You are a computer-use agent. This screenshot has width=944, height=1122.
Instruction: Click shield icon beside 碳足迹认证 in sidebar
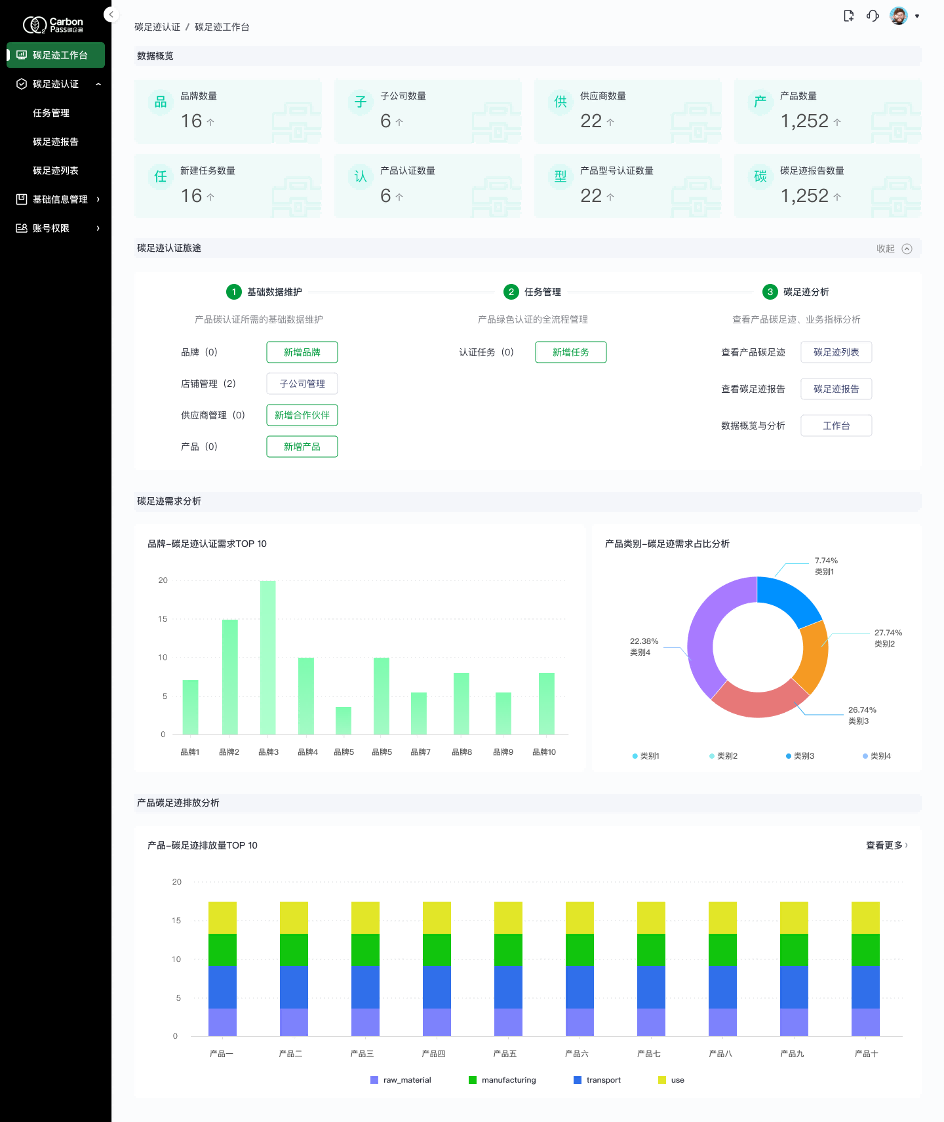tap(21, 84)
